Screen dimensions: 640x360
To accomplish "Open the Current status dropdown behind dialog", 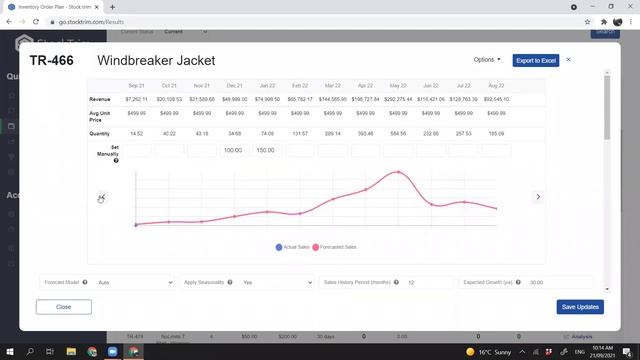I will 185,31.
